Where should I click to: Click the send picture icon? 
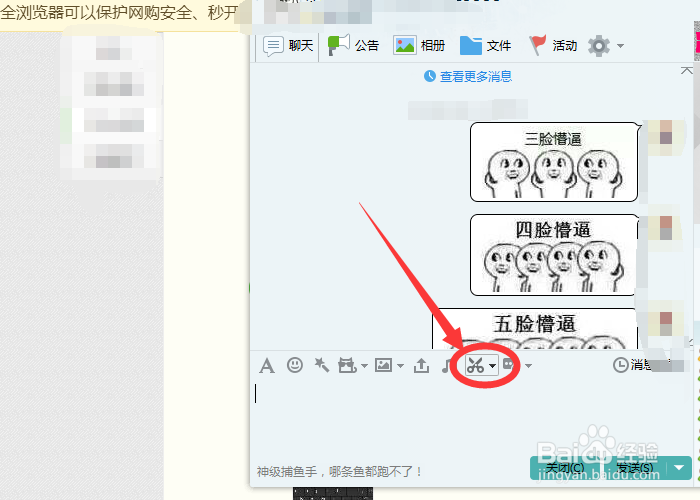[383, 365]
